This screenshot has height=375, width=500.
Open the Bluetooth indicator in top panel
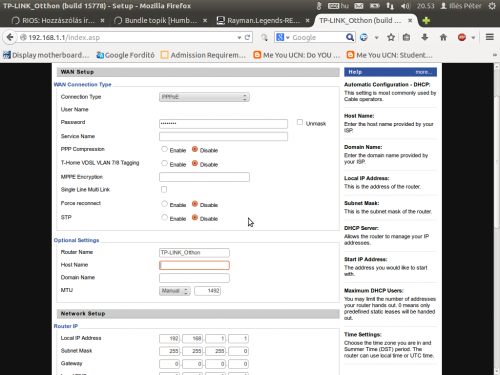[319, 6]
